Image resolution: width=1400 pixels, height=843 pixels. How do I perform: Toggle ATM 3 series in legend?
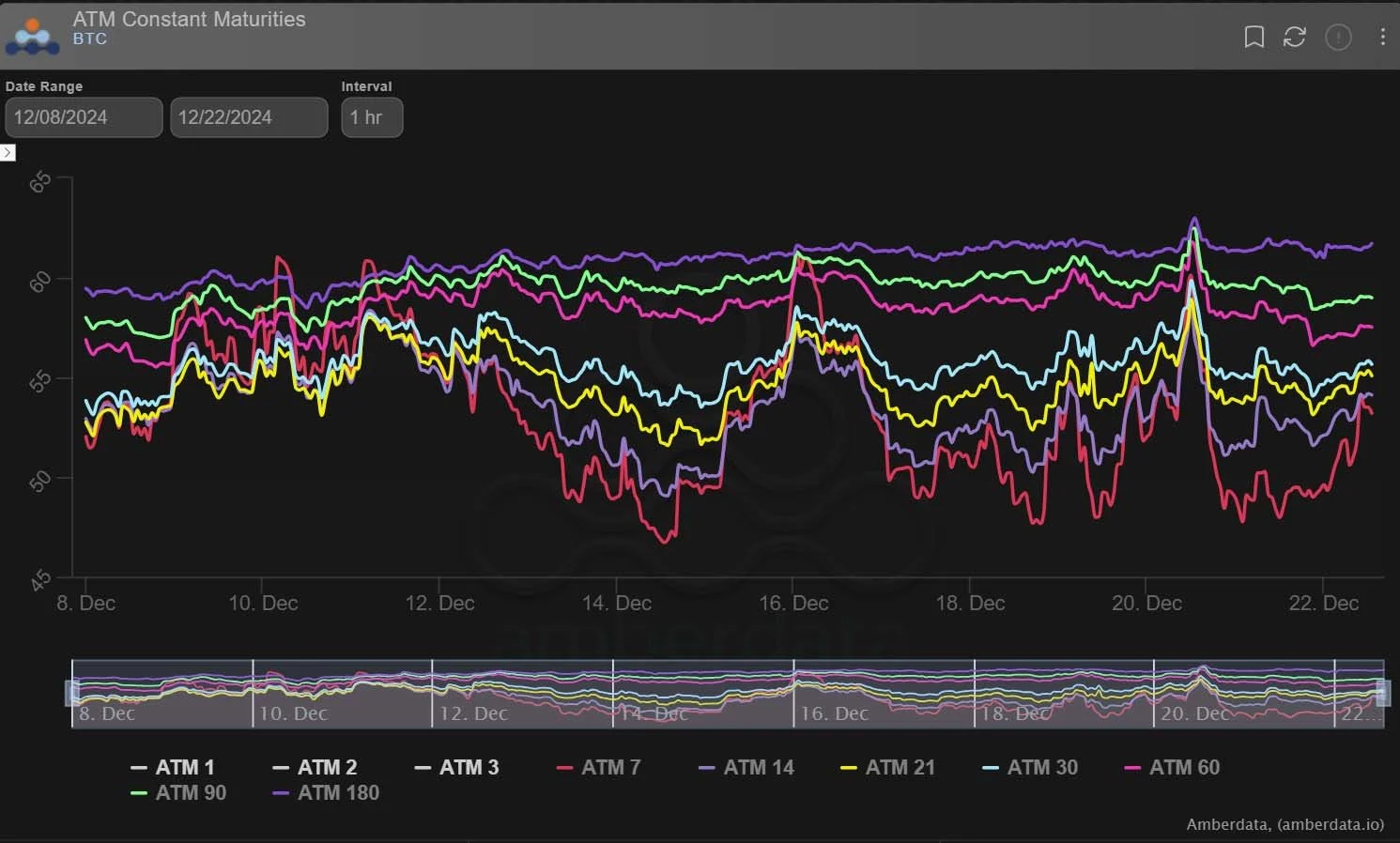[x=456, y=767]
